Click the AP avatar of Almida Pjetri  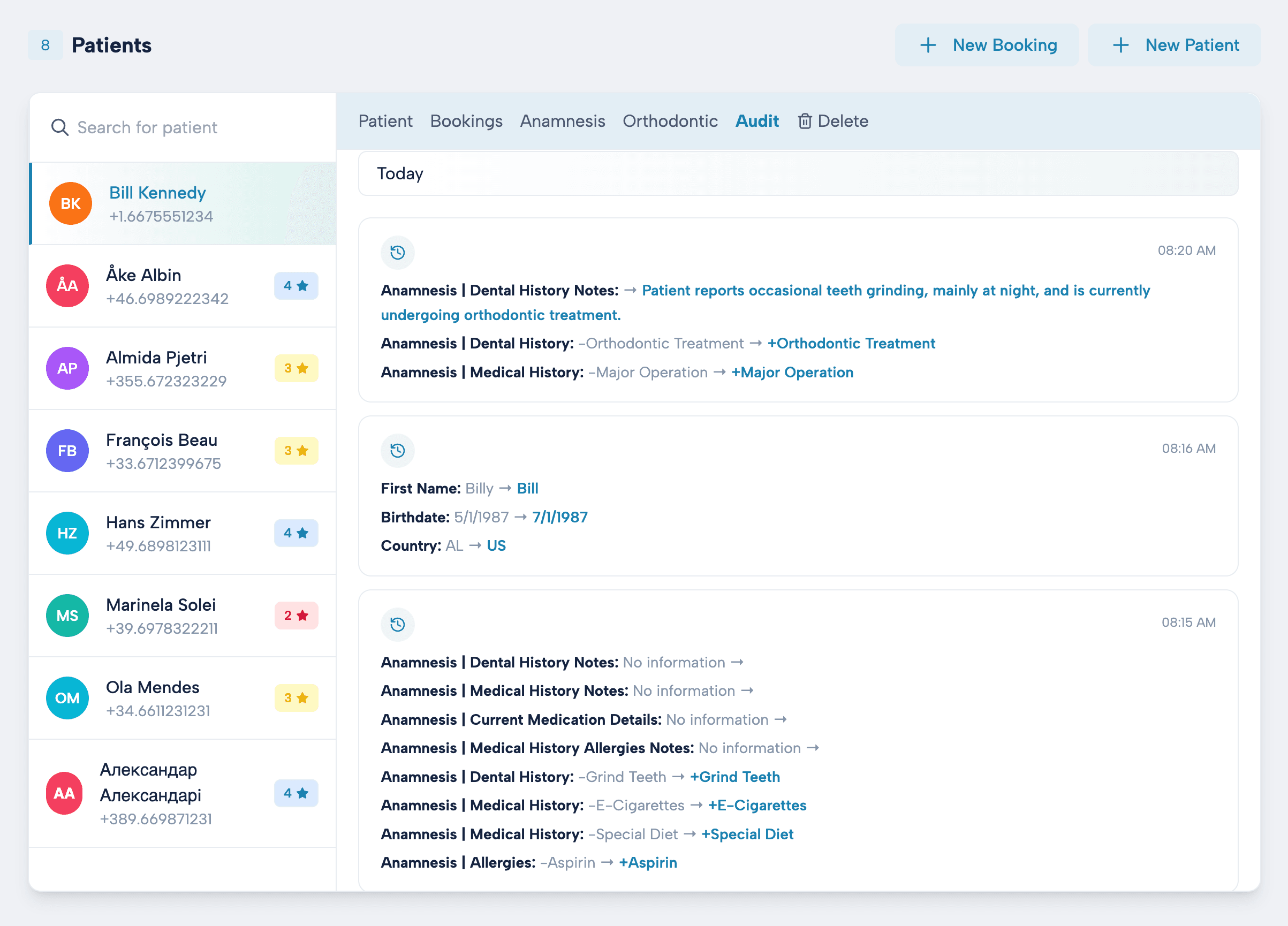[x=67, y=368]
